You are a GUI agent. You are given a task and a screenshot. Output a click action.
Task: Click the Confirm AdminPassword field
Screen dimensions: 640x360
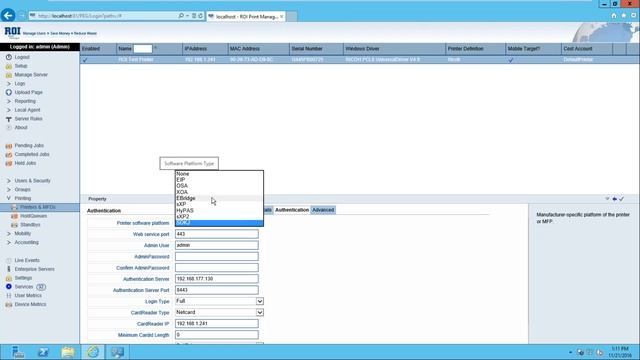coord(217,268)
